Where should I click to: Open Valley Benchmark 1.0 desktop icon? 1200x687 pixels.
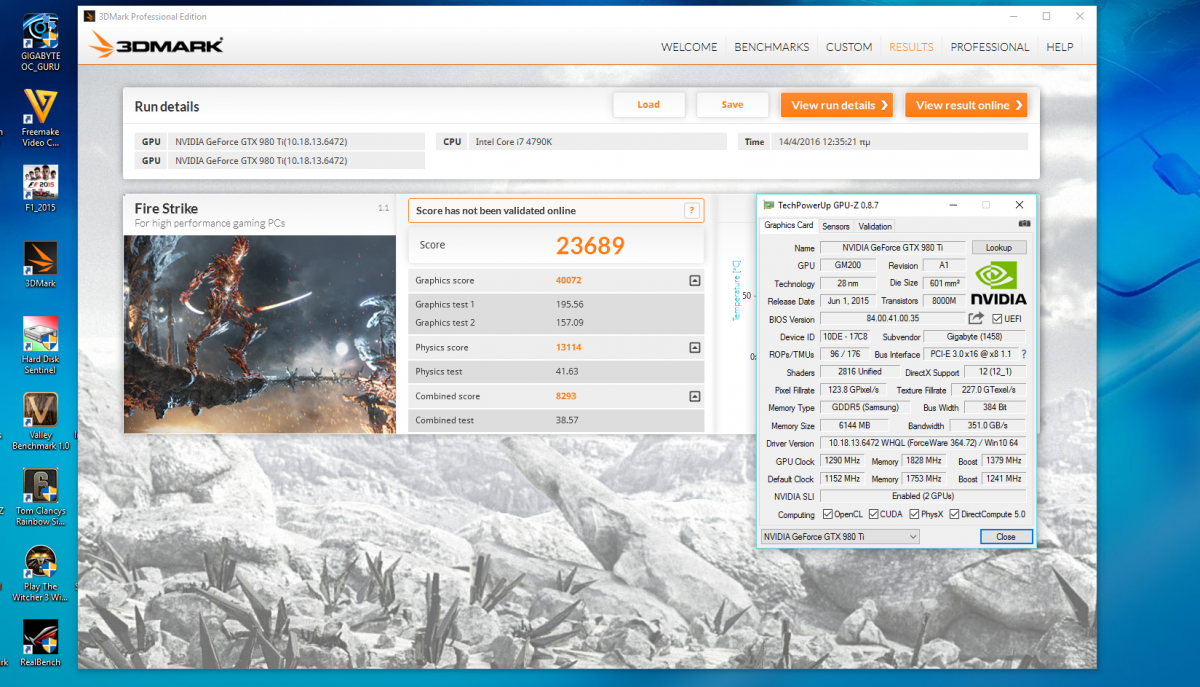pyautogui.click(x=41, y=421)
